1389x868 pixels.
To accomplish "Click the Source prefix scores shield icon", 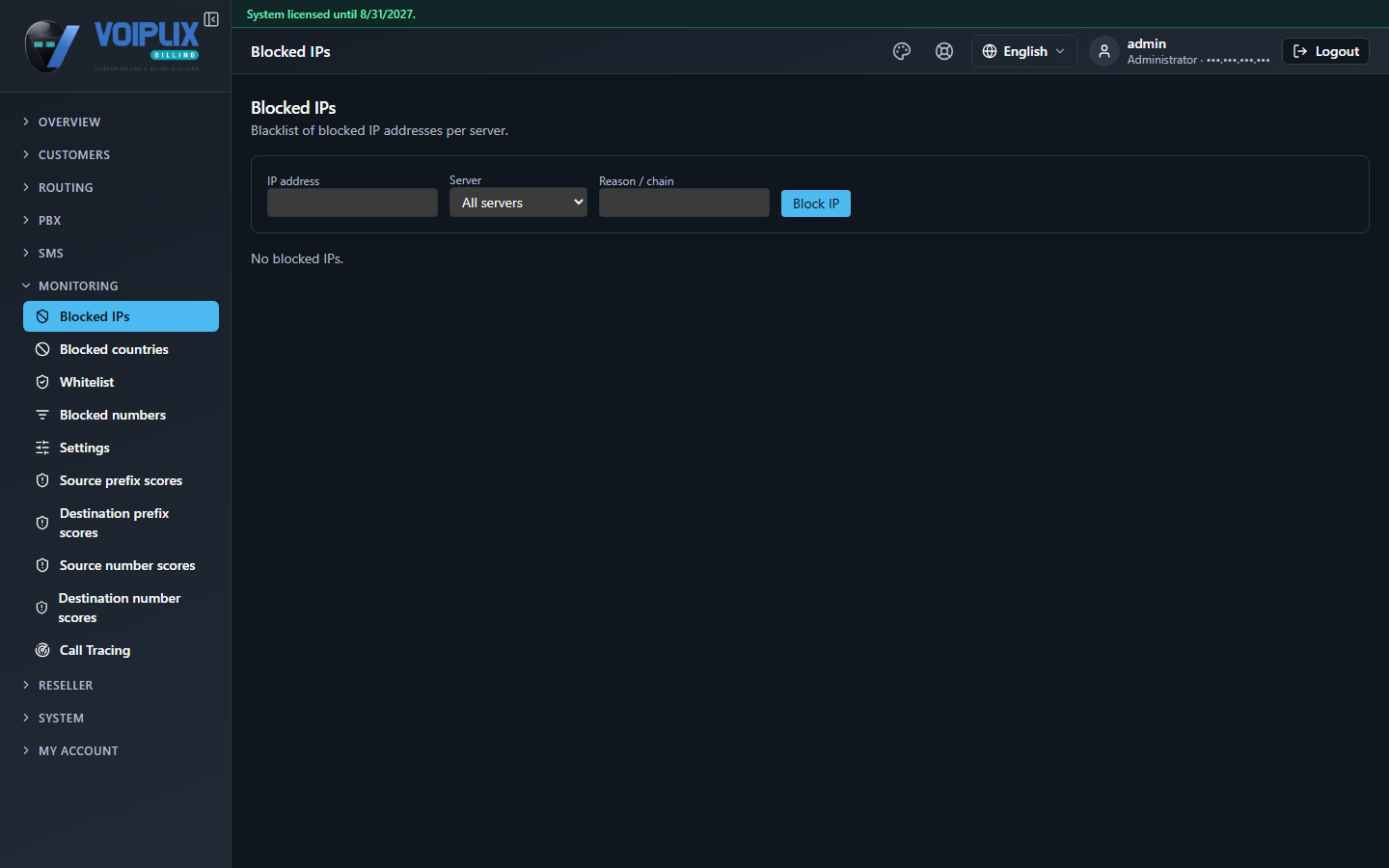I will [x=42, y=480].
